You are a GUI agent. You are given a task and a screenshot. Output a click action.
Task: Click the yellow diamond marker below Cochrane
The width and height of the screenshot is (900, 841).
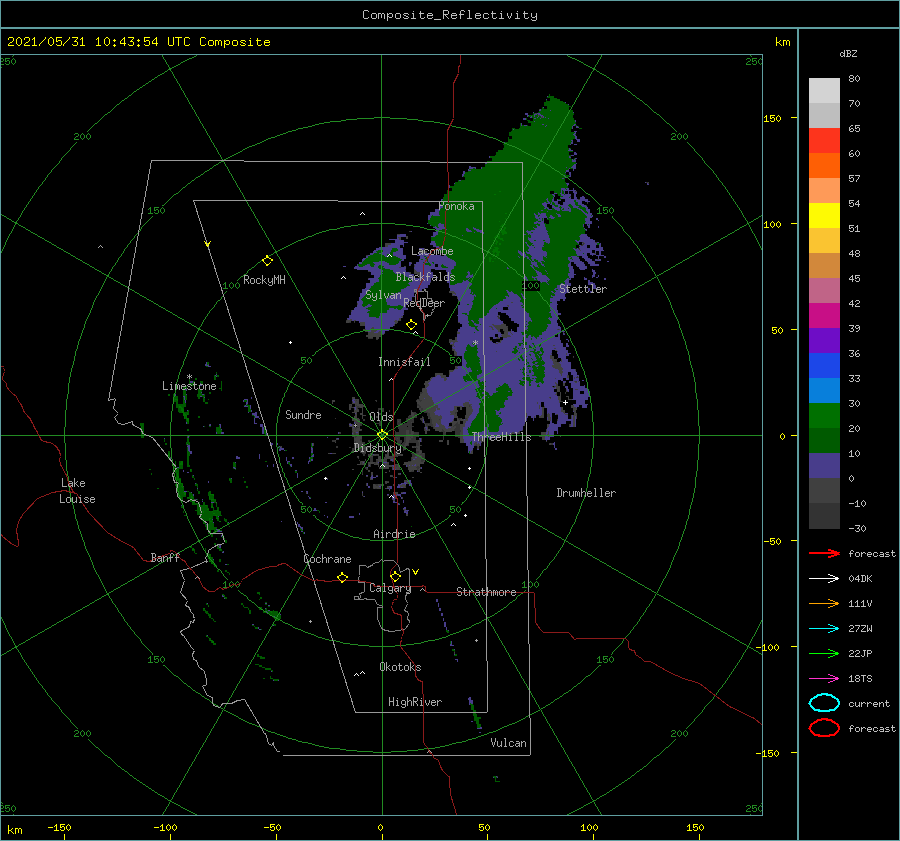[x=343, y=578]
